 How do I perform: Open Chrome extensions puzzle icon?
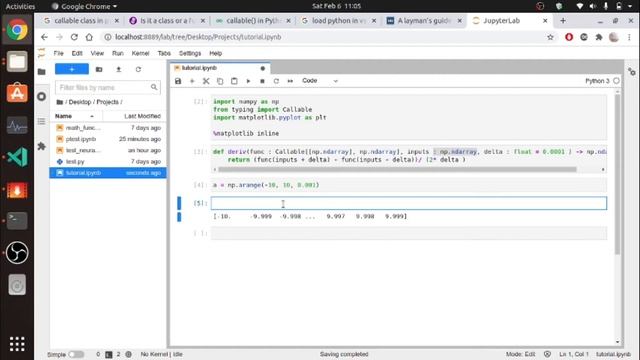pos(599,37)
